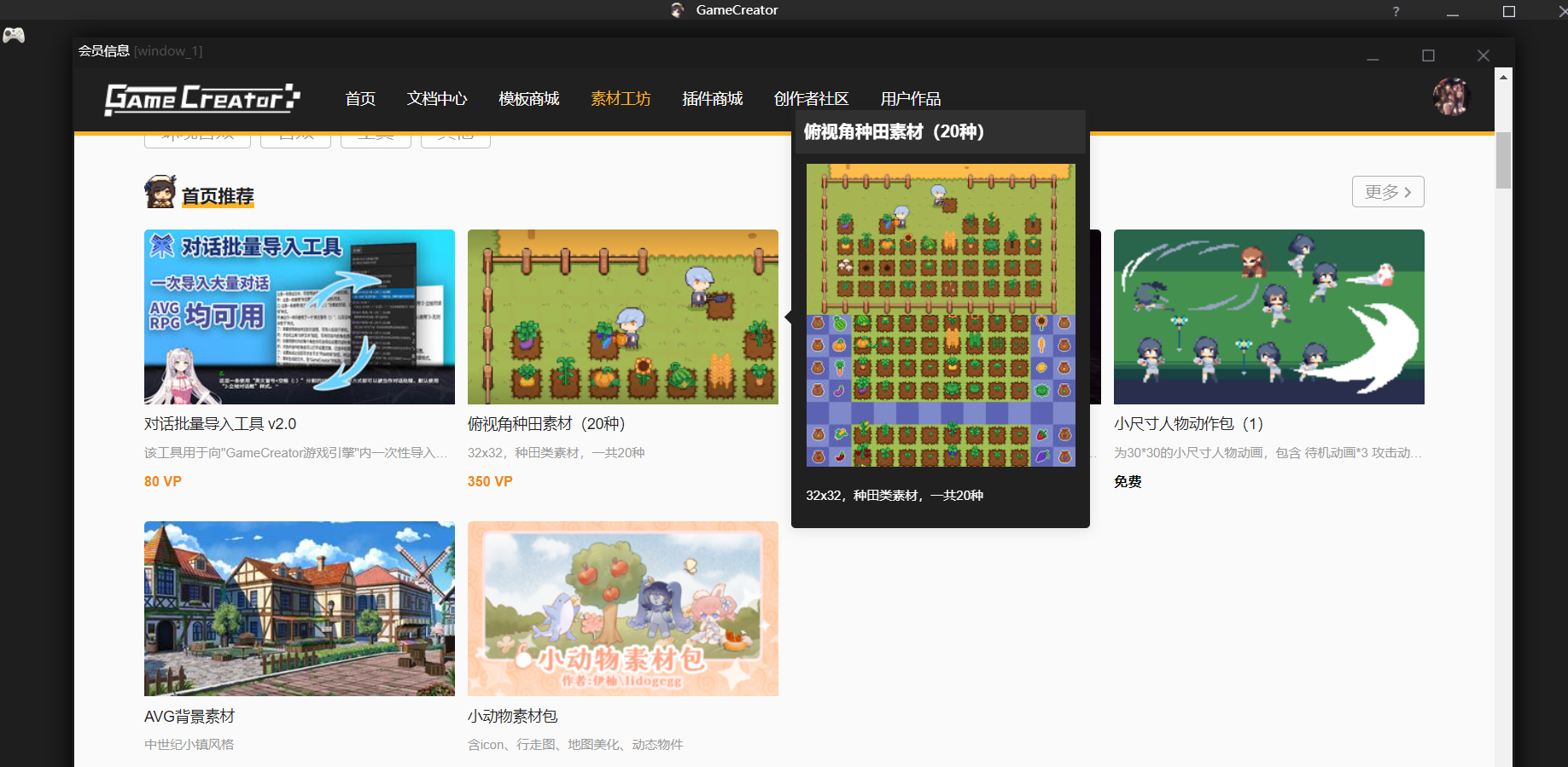Image resolution: width=1568 pixels, height=767 pixels.
Task: Close the 会员信息 window
Action: coord(1483,55)
